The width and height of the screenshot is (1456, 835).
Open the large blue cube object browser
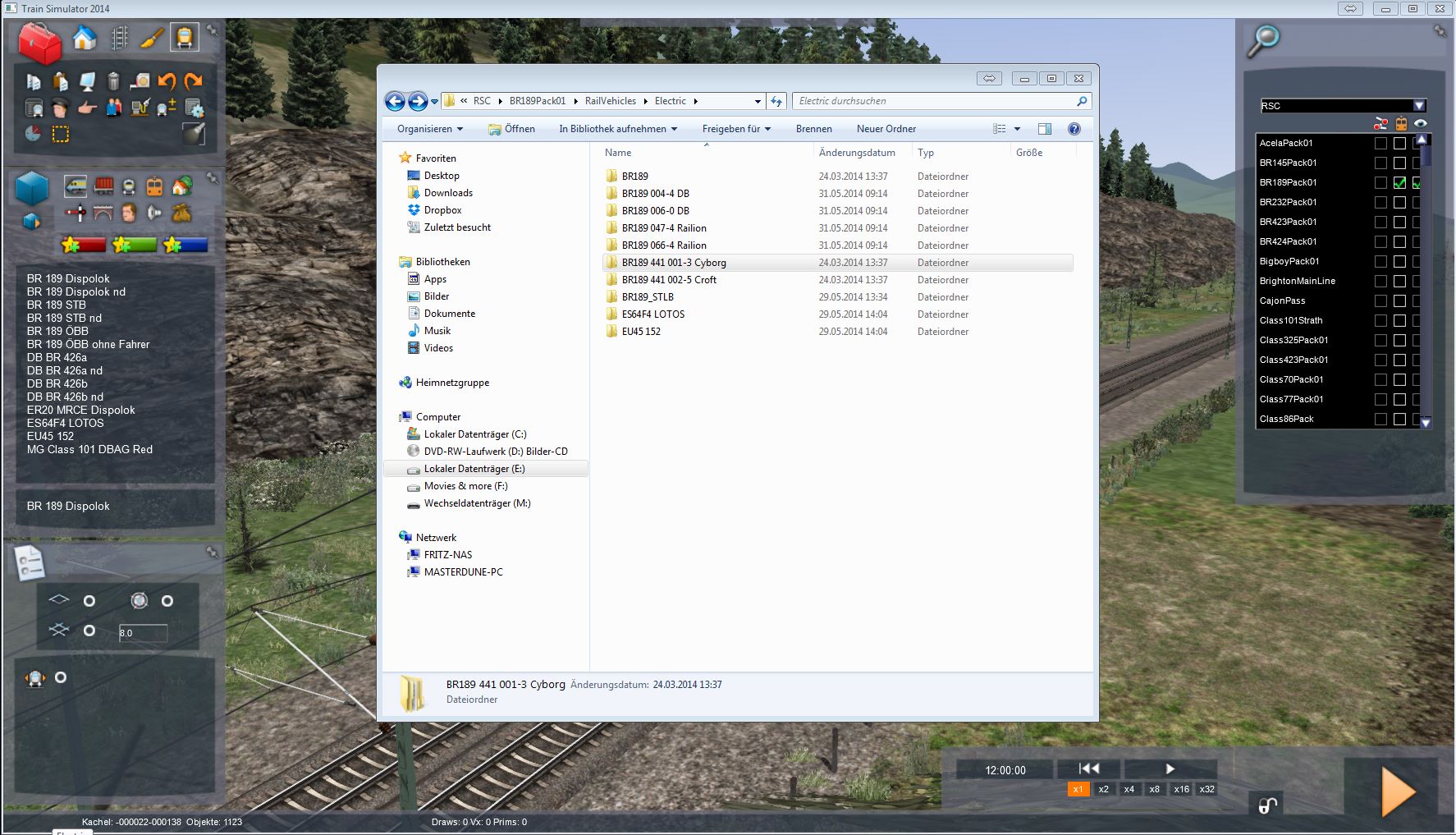tap(32, 190)
